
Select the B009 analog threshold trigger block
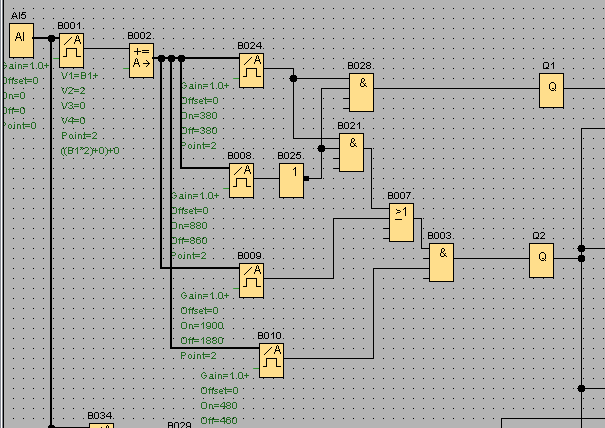coord(251,279)
